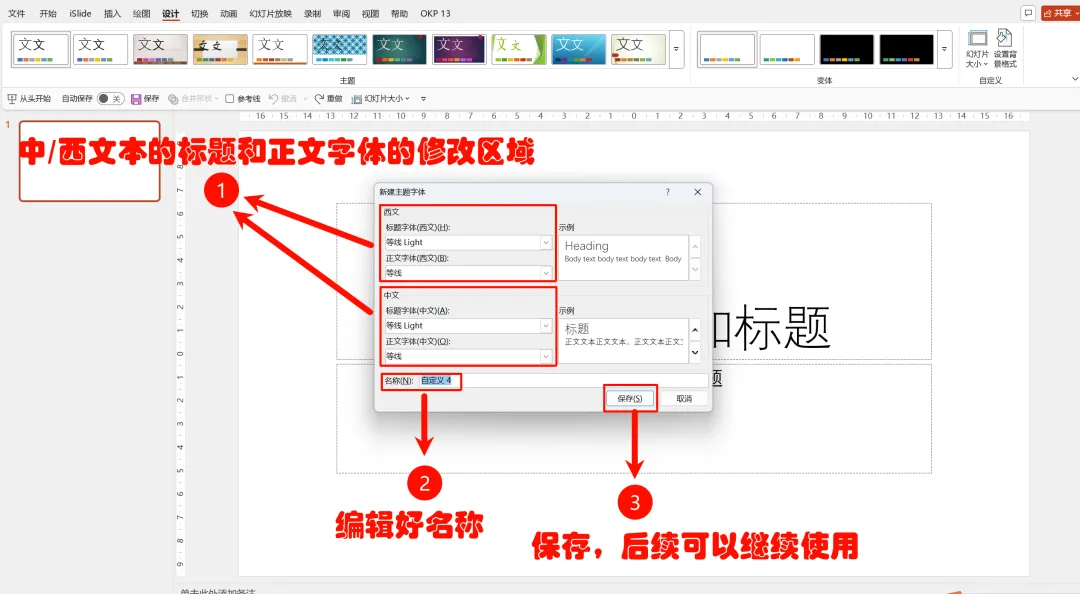Screen dimensions: 1080x594
Task: Click the Western sample preview scroll-up arrow
Action: (x=695, y=246)
